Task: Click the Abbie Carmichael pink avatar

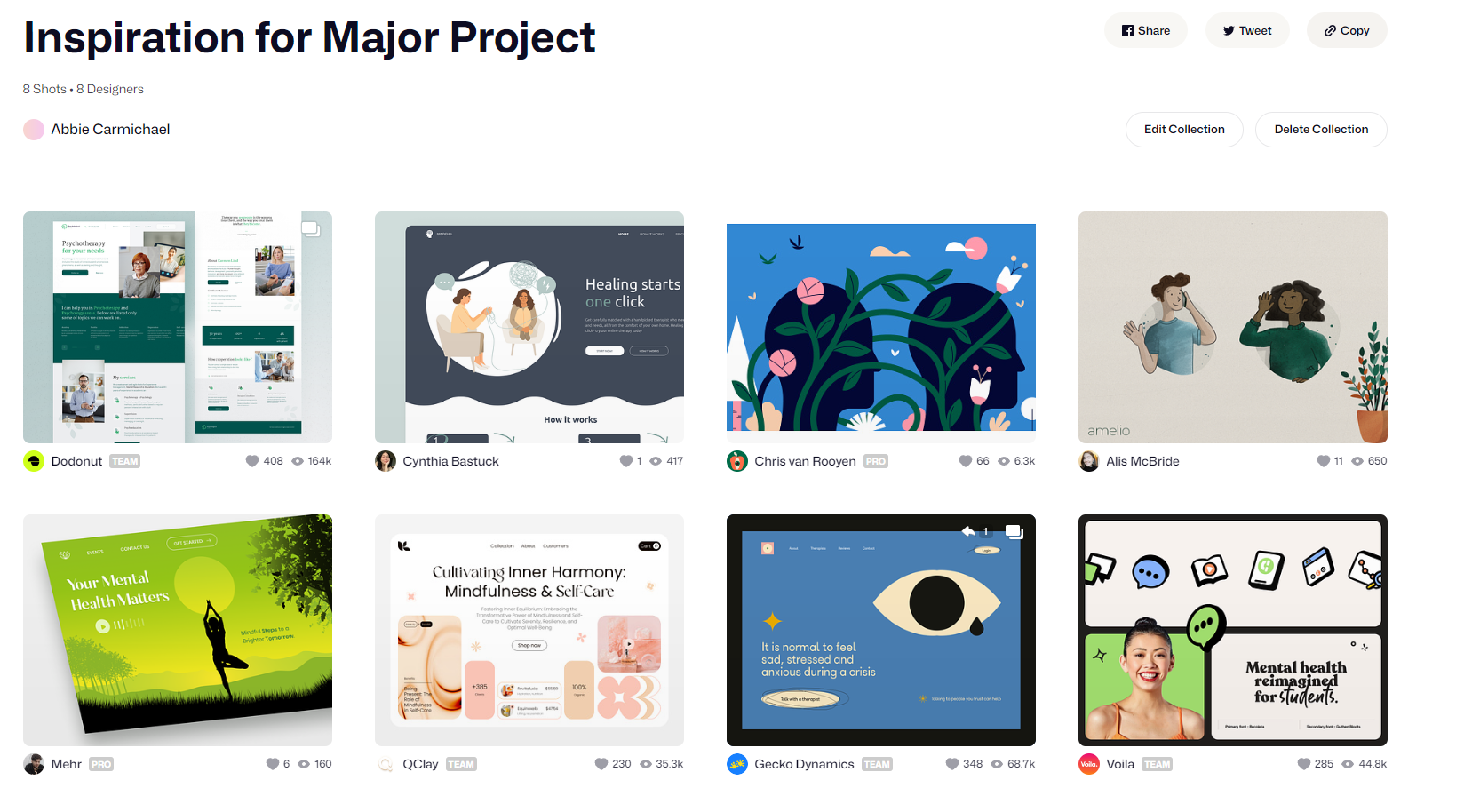Action: [x=34, y=130]
